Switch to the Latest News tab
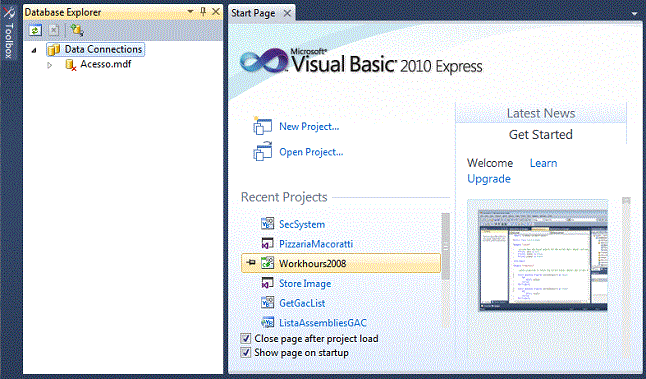This screenshot has height=379, width=646. pos(541,113)
